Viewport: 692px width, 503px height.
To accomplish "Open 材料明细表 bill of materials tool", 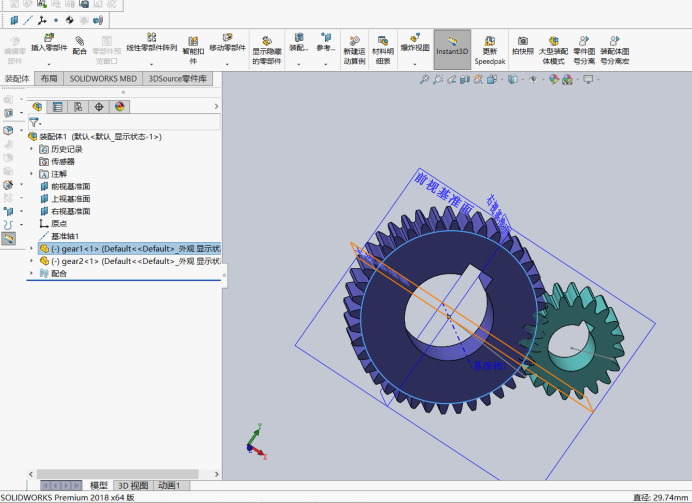I will click(x=383, y=50).
